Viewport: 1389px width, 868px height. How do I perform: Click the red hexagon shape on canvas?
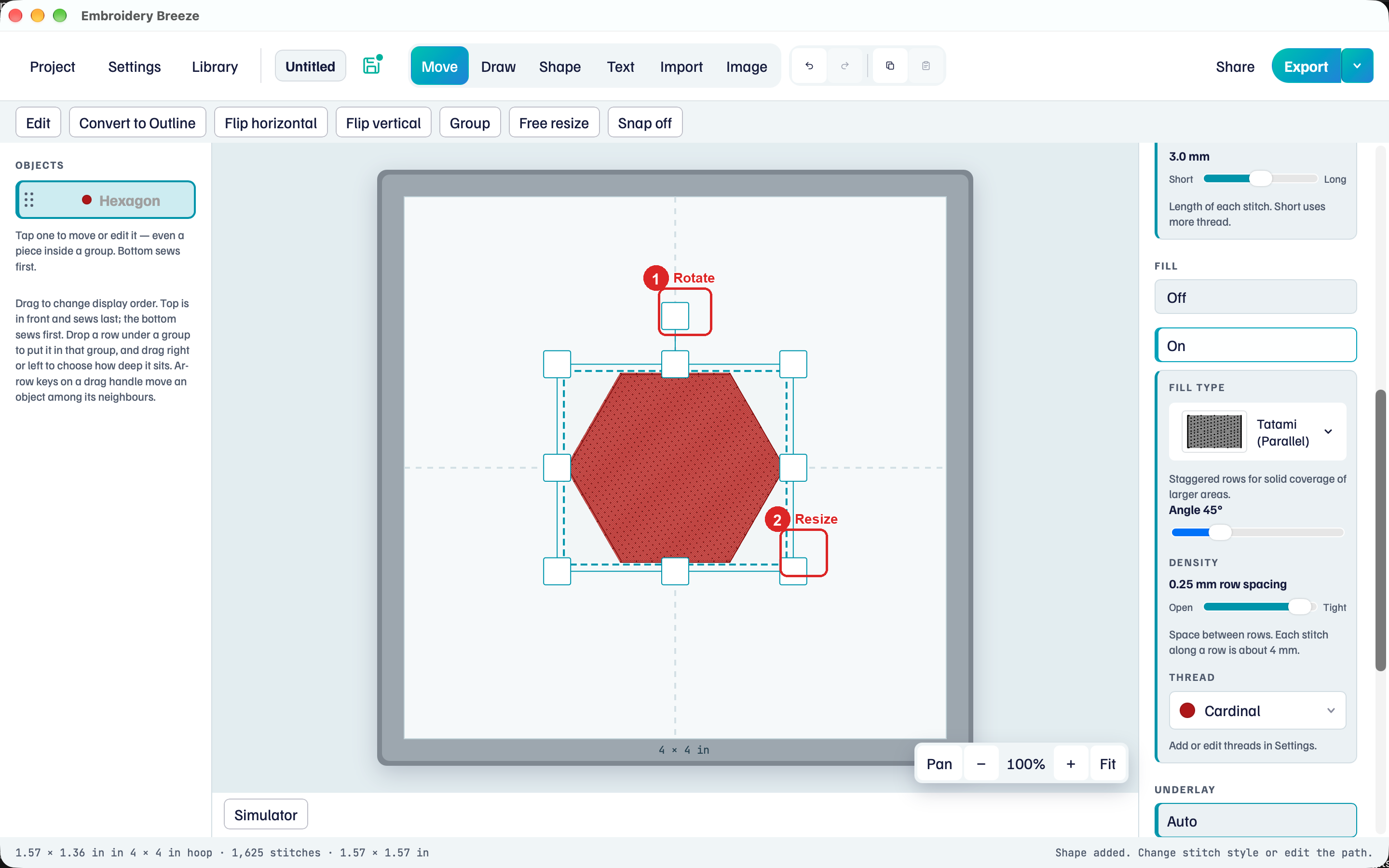click(x=675, y=467)
